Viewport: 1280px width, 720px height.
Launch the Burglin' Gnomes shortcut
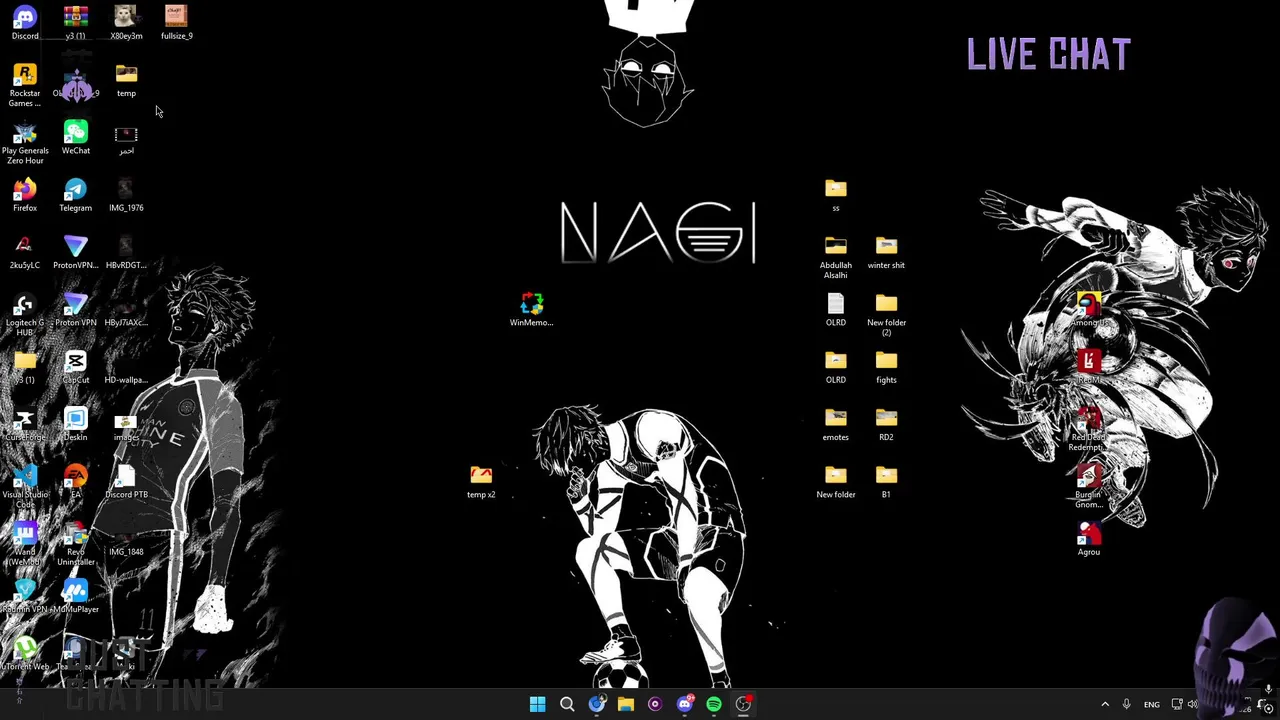tap(1089, 486)
